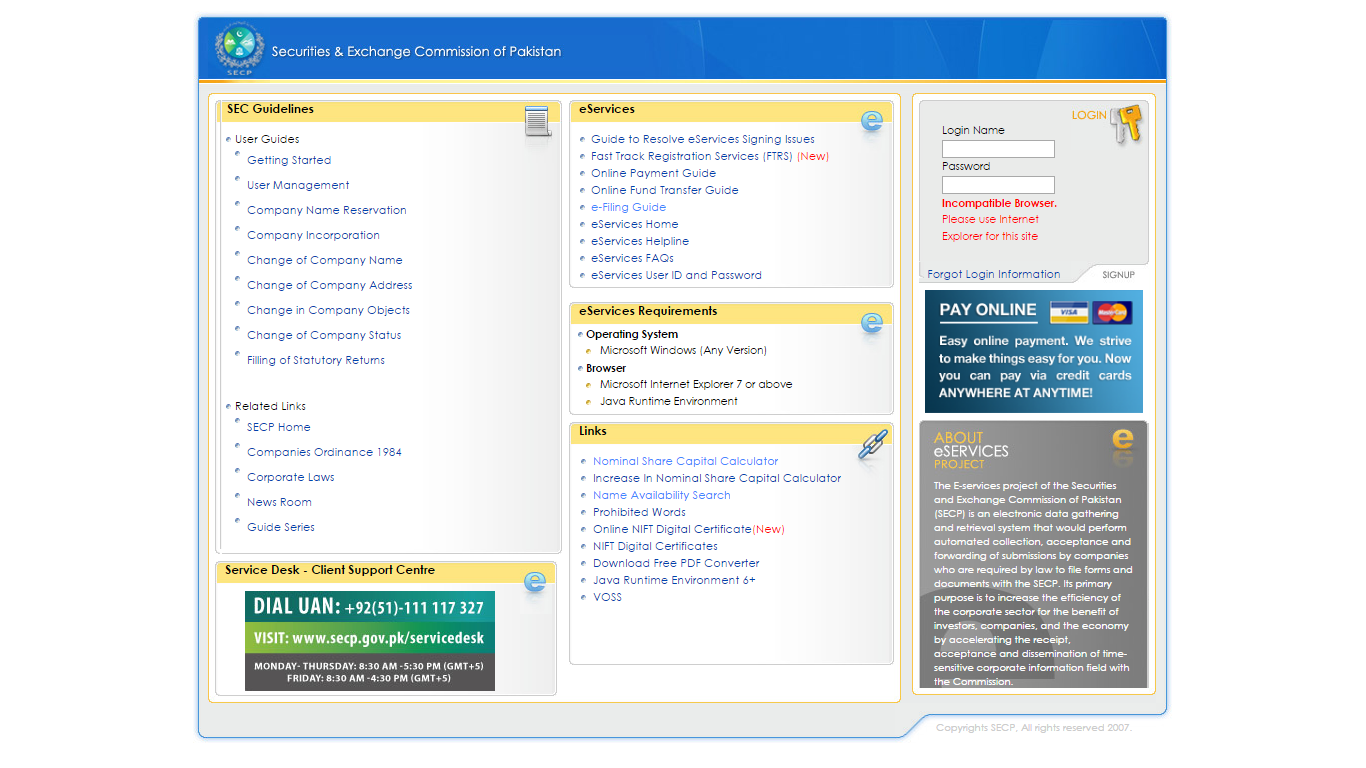Image resolution: width=1366 pixels, height=768 pixels.
Task: Open Companies Ordinance 1984 link
Action: (324, 452)
